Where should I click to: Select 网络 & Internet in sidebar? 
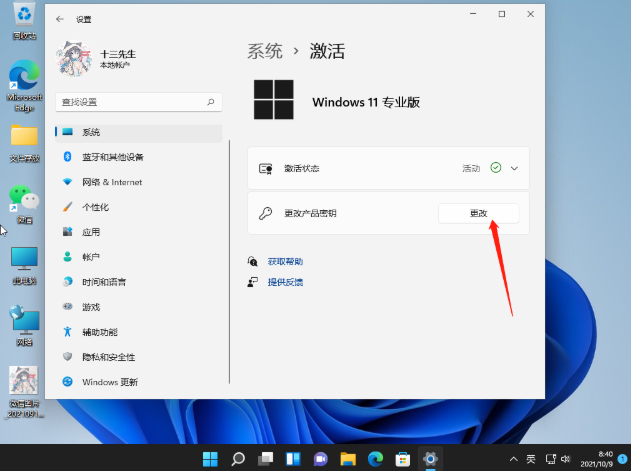tap(111, 182)
